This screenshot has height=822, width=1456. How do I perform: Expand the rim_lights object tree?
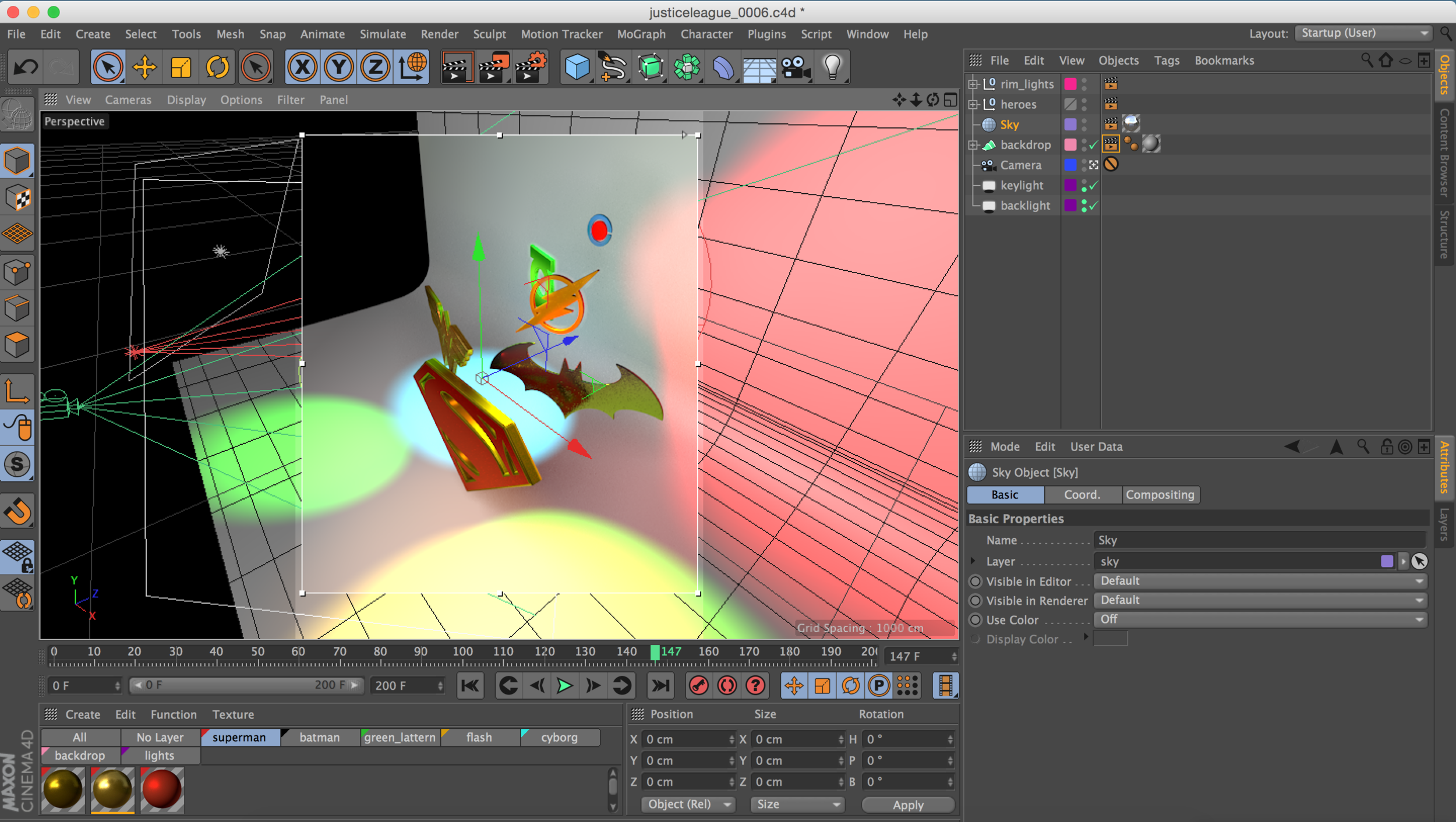[x=973, y=84]
